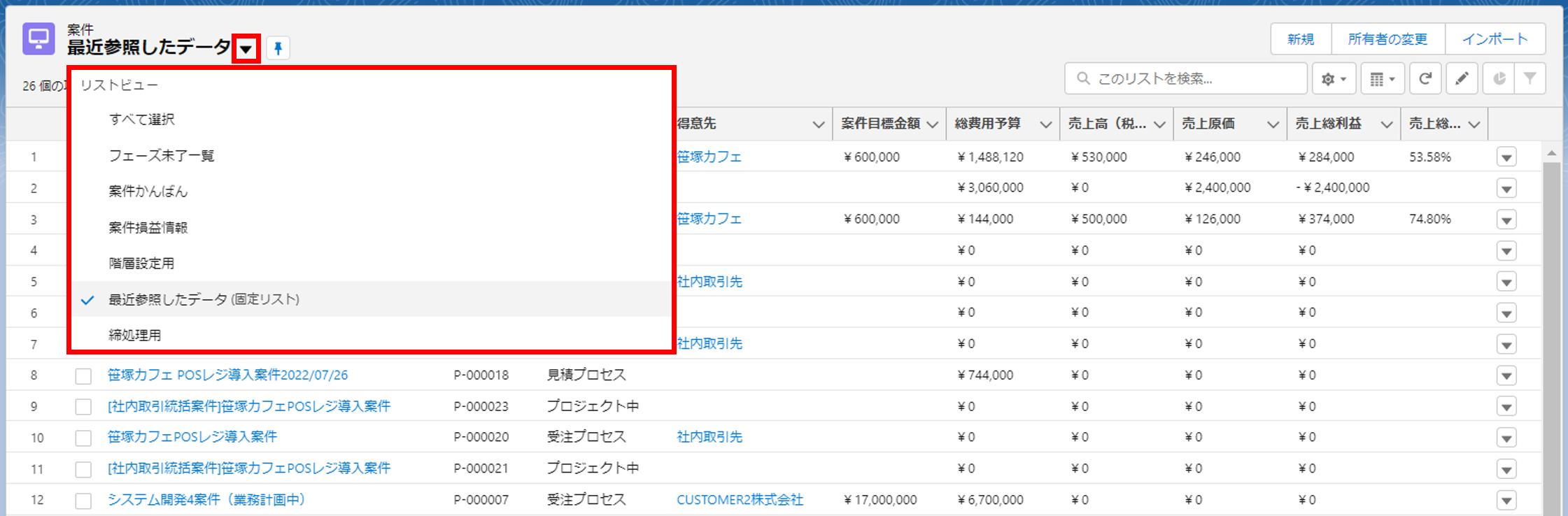Show charts with the pie chart icon
1568x516 pixels.
[1499, 78]
